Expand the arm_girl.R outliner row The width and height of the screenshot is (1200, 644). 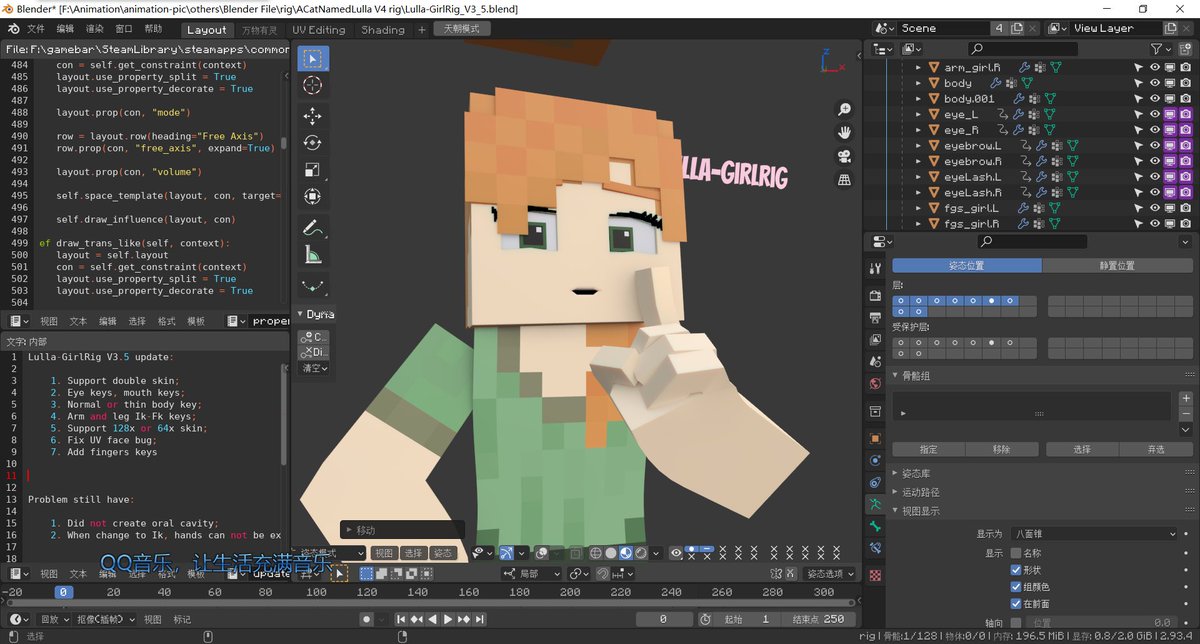click(x=918, y=67)
